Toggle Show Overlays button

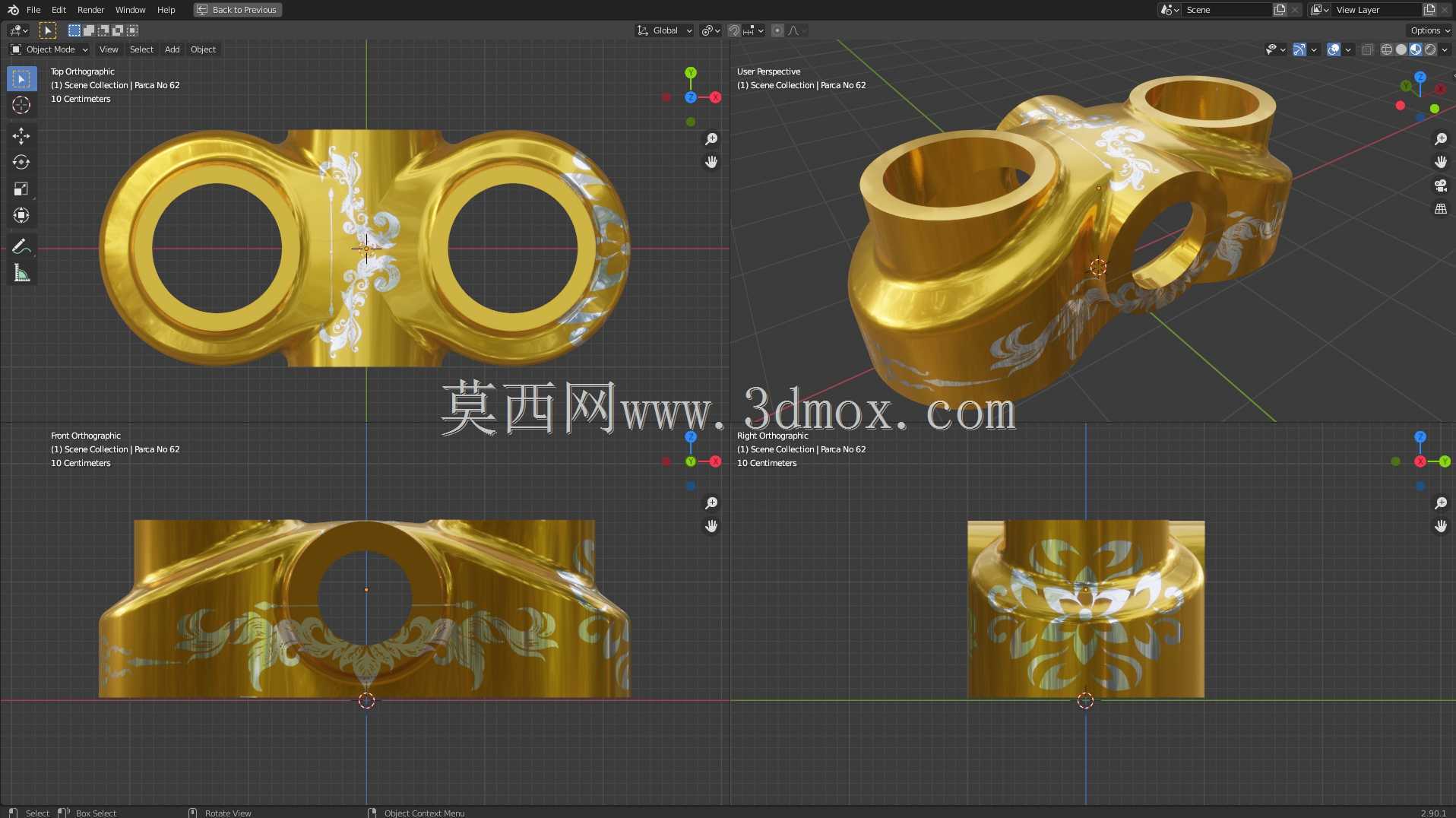(1334, 49)
